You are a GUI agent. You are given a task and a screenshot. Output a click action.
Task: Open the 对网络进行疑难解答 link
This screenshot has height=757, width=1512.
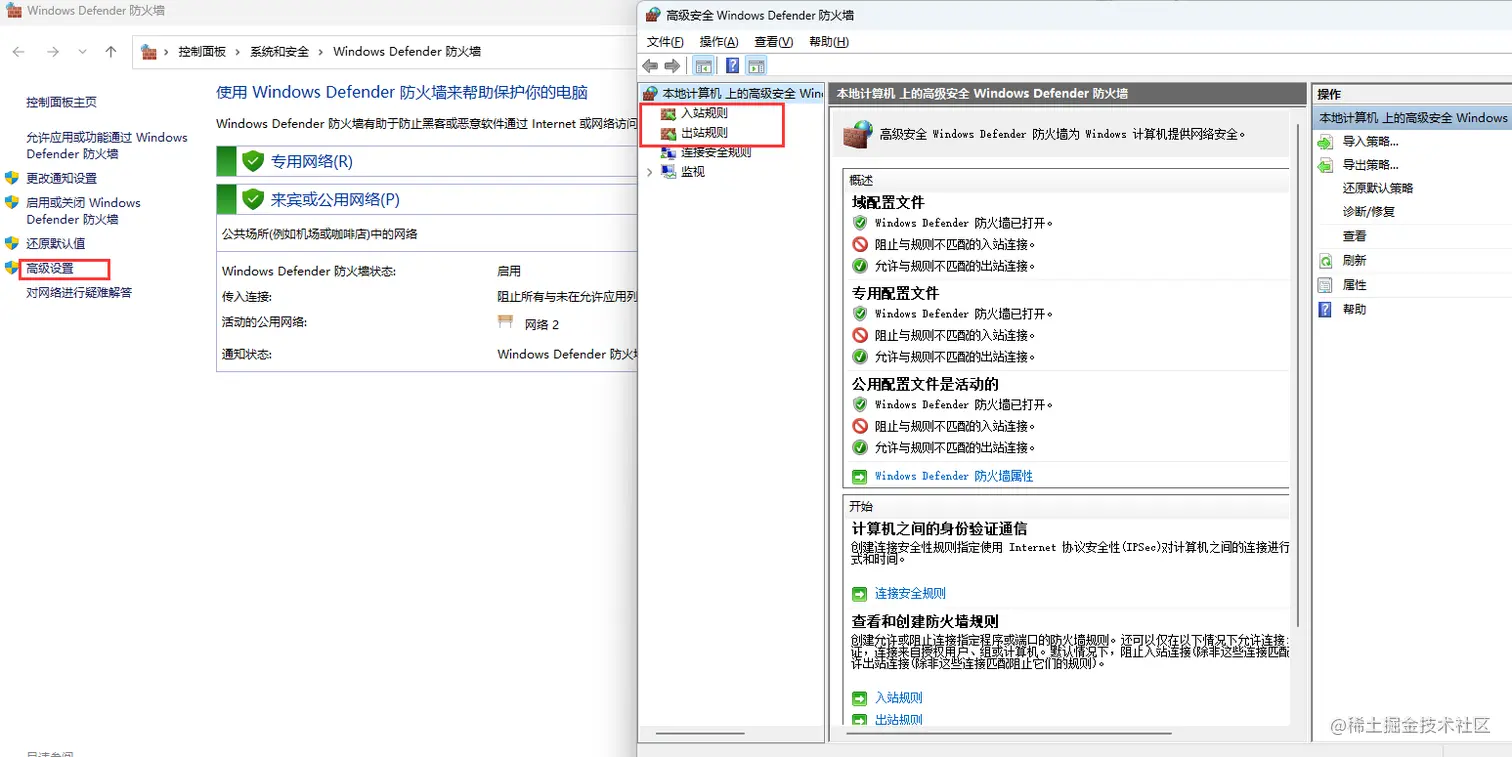coord(79,292)
